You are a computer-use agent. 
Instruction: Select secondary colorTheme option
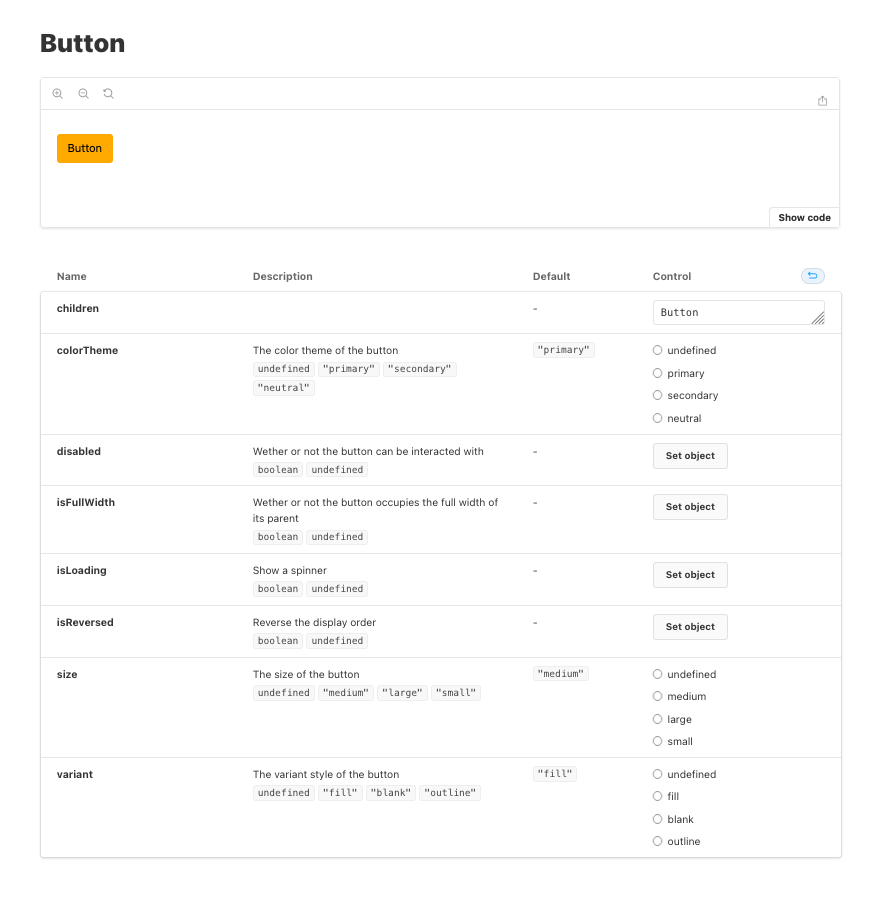[658, 395]
